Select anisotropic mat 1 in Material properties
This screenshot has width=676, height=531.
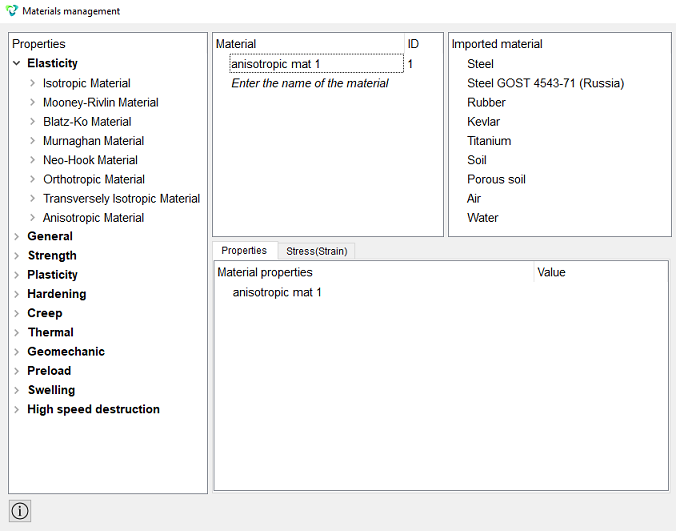click(x=277, y=293)
